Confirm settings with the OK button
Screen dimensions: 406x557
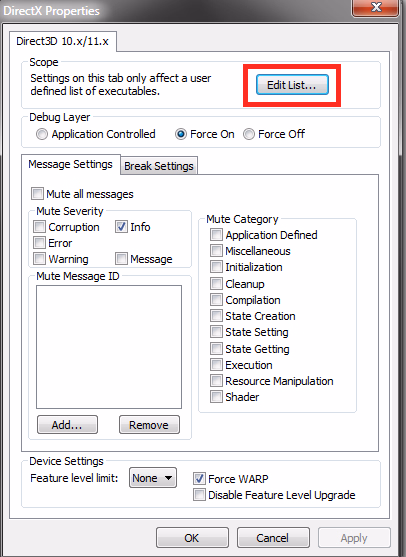(192, 538)
